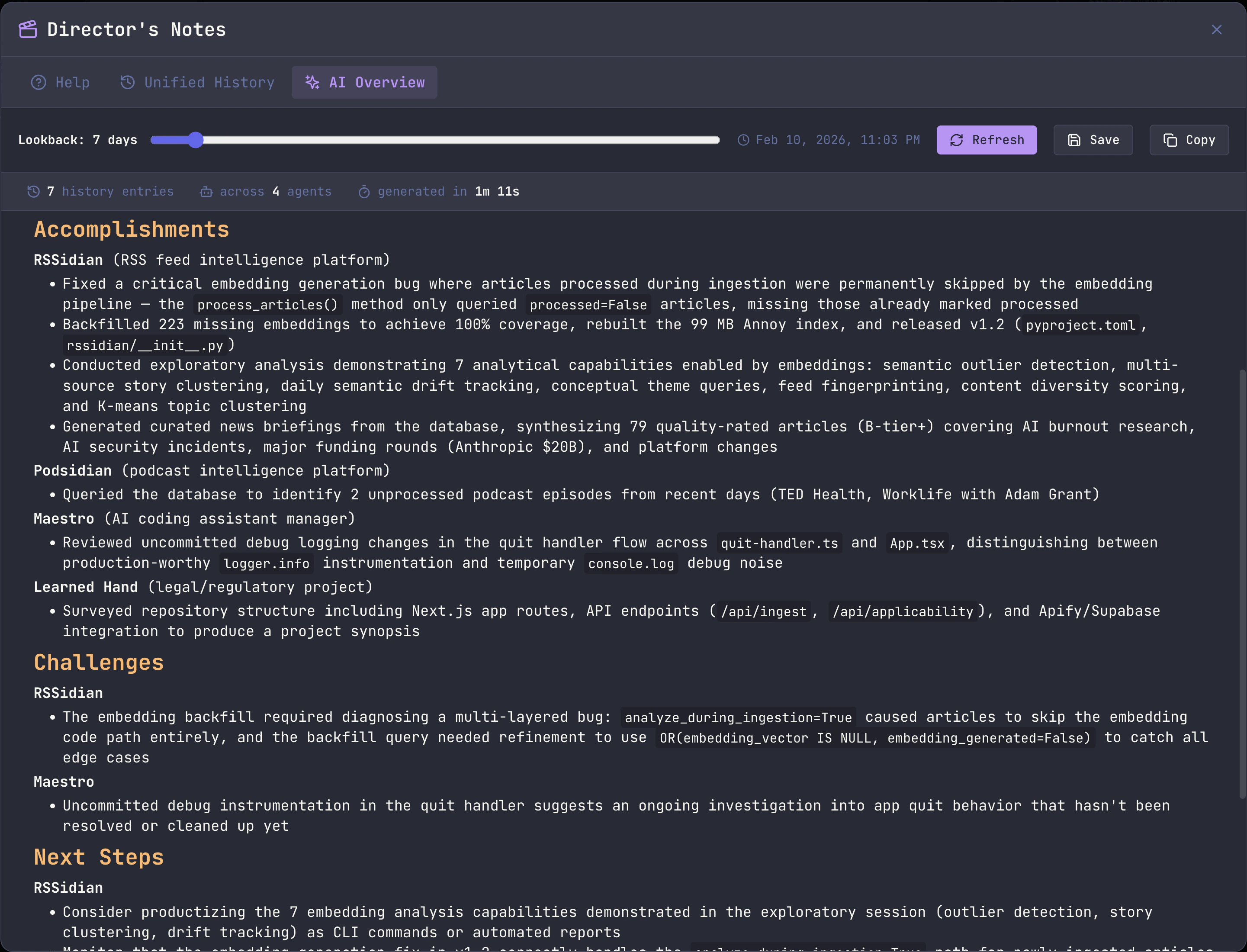
Task: Click the history icon beside 7 history entries
Action: [x=33, y=192]
